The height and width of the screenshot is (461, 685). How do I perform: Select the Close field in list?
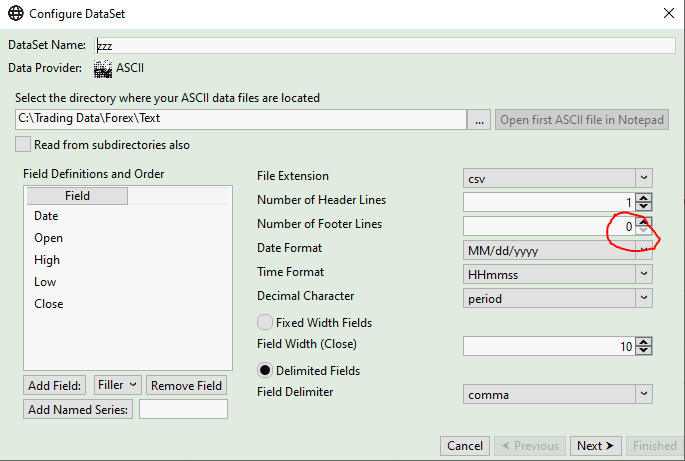[48, 304]
